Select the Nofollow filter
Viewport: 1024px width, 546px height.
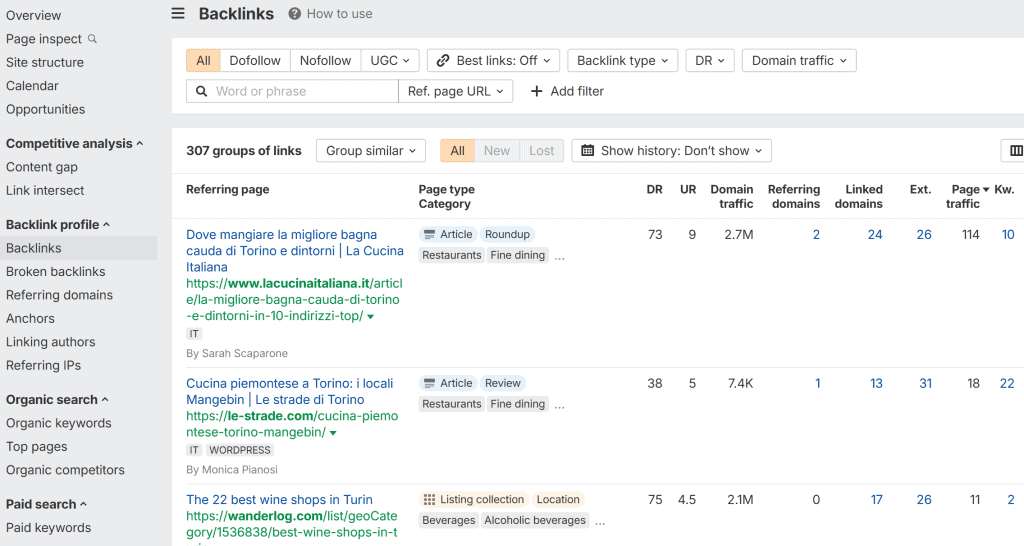[325, 61]
